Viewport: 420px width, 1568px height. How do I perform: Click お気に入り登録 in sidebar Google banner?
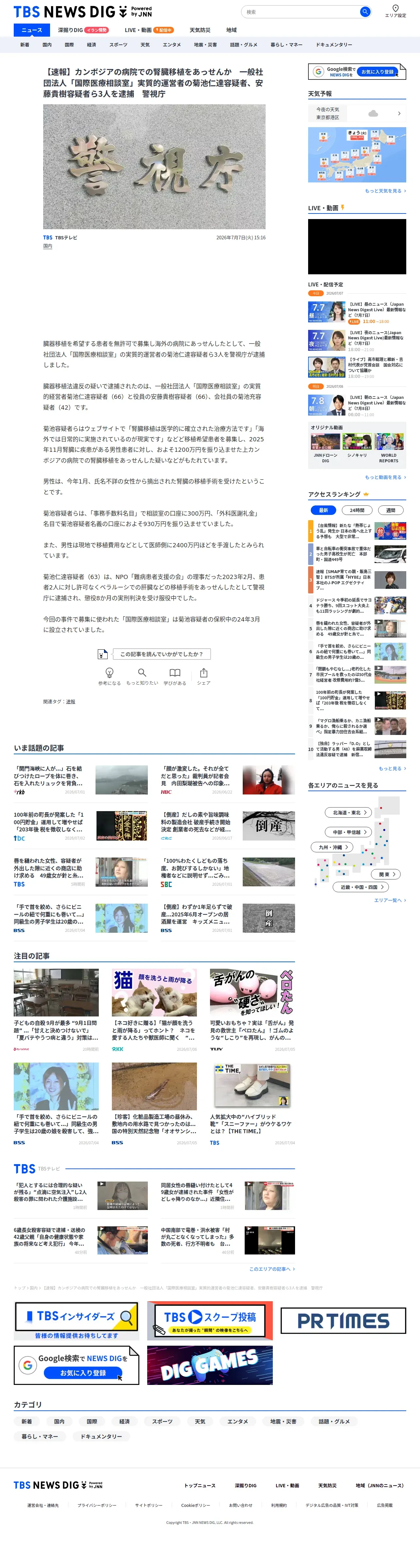(377, 72)
